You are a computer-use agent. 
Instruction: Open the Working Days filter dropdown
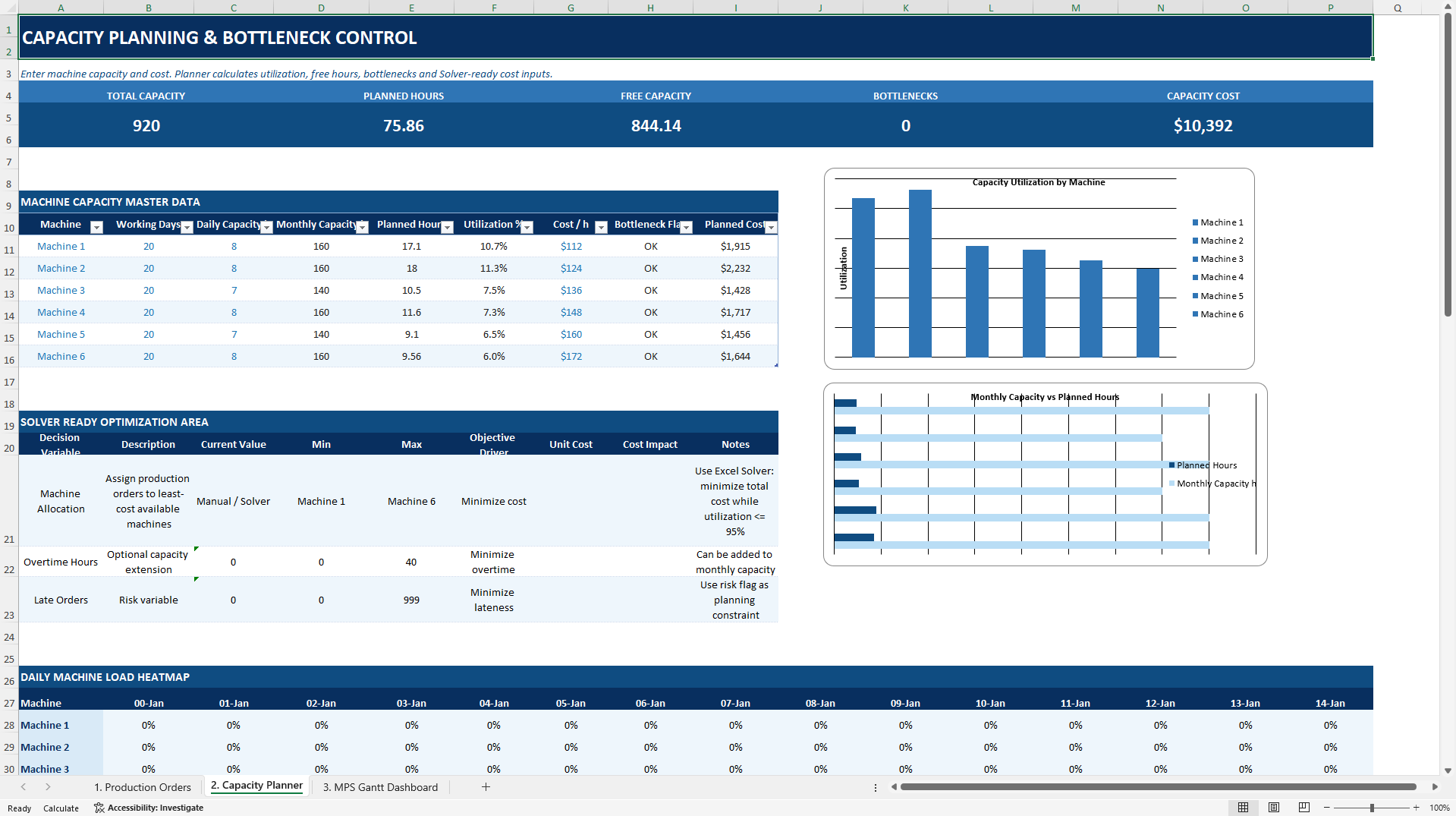click(187, 227)
